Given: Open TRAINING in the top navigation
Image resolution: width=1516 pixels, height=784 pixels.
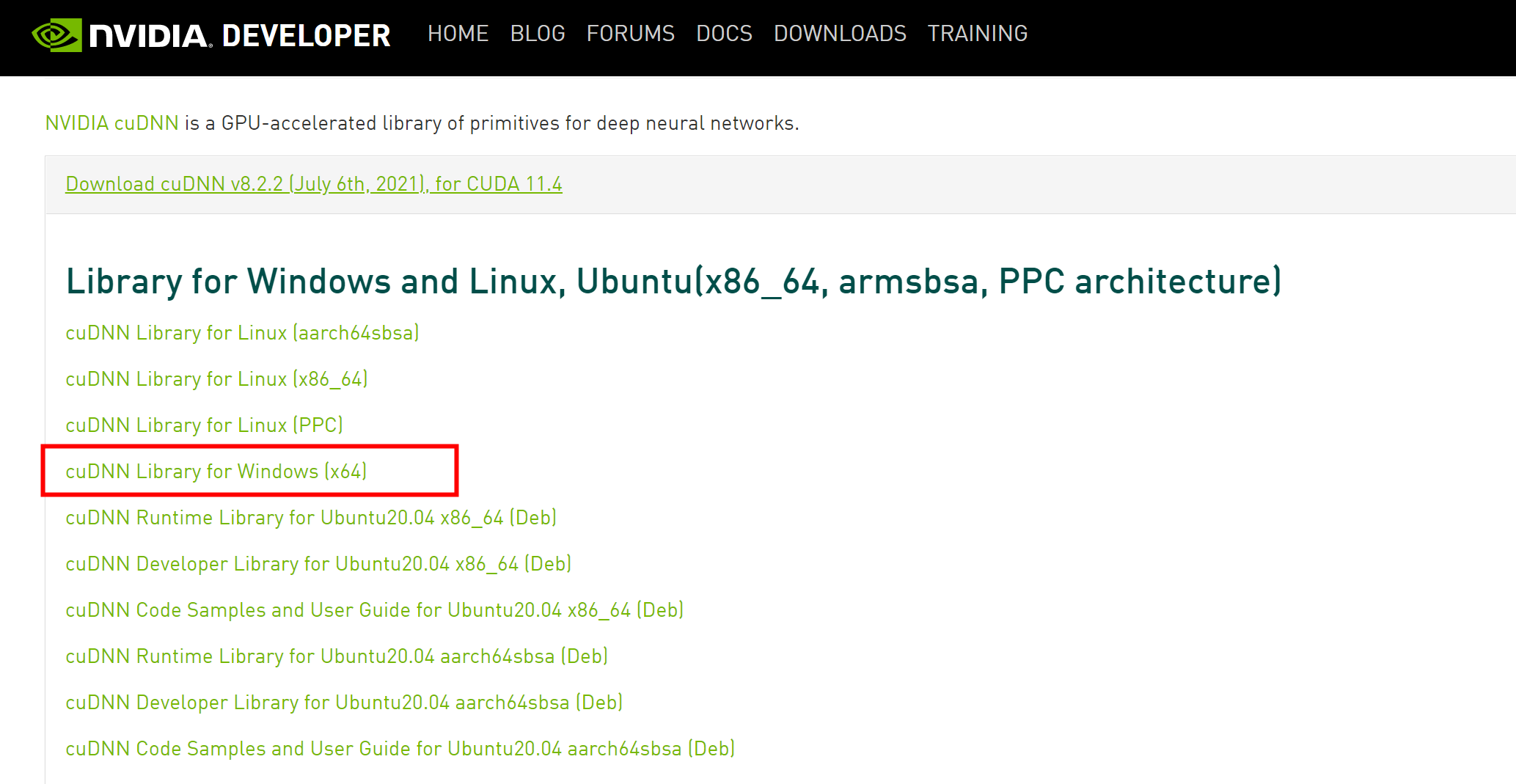Looking at the screenshot, I should click(x=978, y=34).
